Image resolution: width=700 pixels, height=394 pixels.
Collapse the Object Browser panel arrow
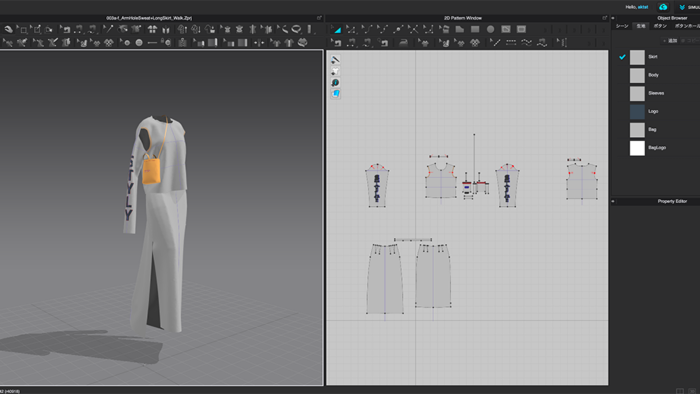click(613, 18)
